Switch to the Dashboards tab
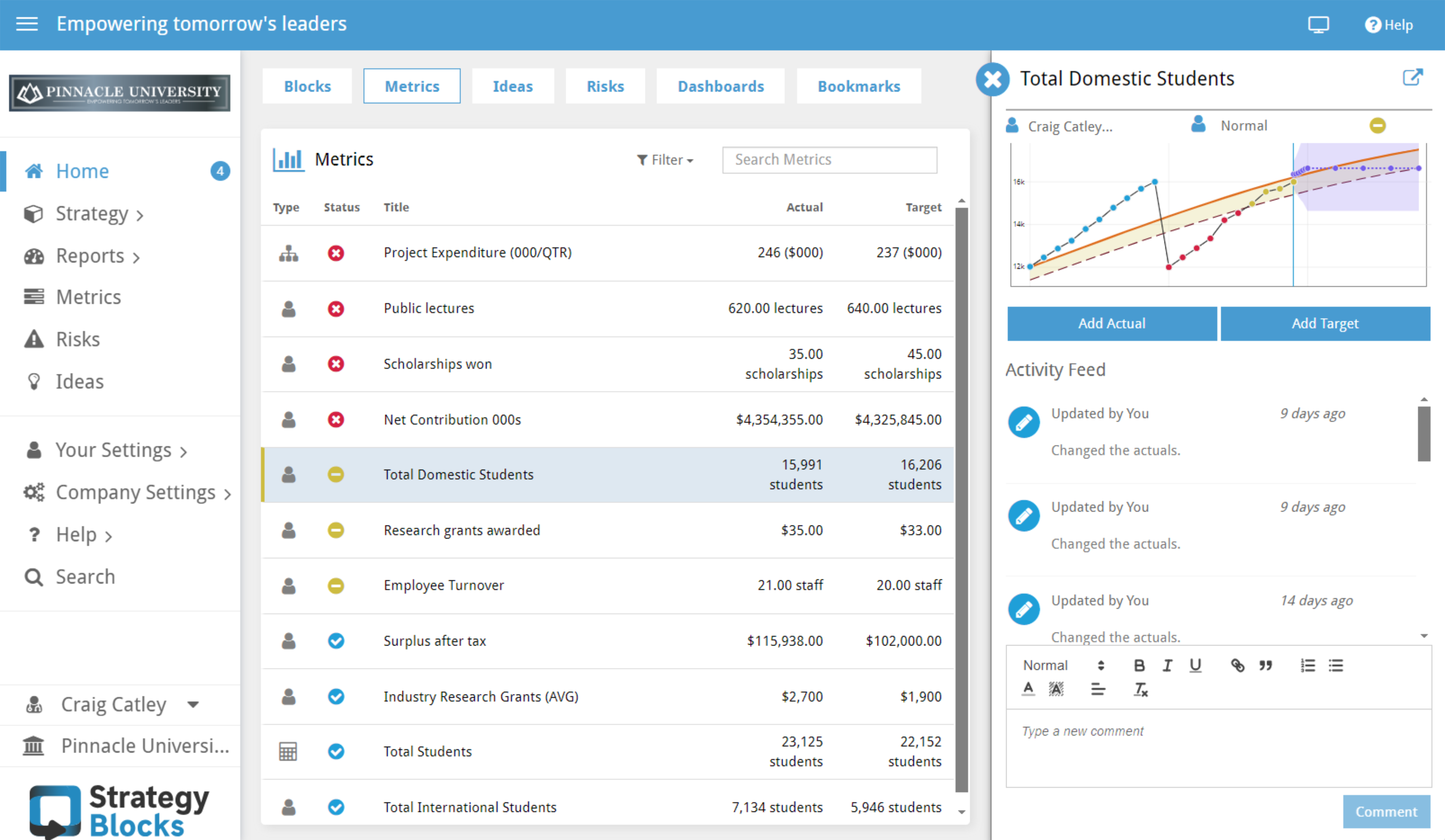The height and width of the screenshot is (840, 1445). (x=721, y=86)
